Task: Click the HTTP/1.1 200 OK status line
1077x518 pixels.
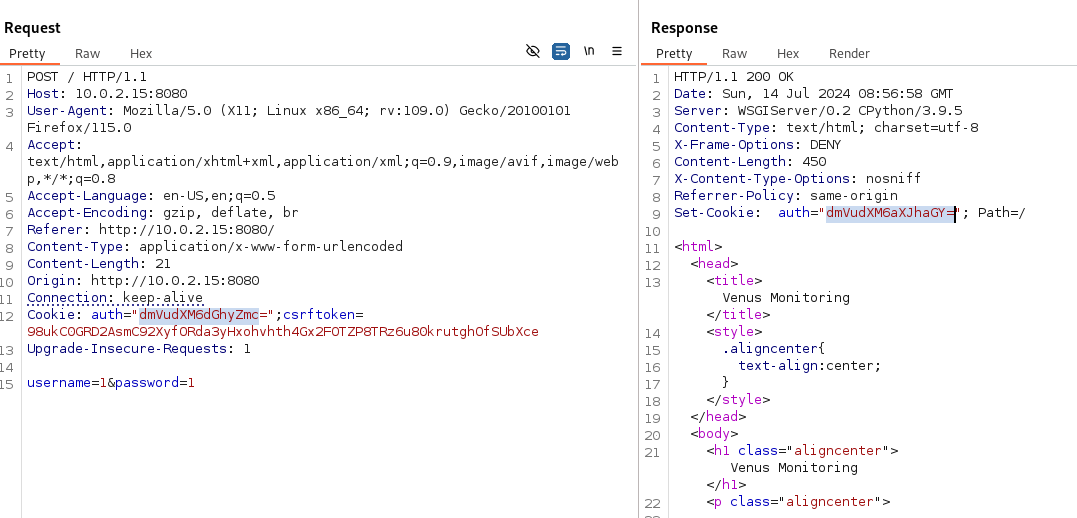Action: click(x=734, y=77)
